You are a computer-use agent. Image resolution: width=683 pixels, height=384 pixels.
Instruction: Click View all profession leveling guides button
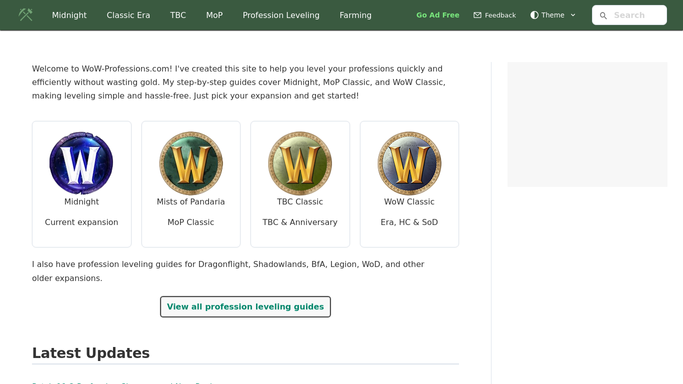(x=245, y=307)
